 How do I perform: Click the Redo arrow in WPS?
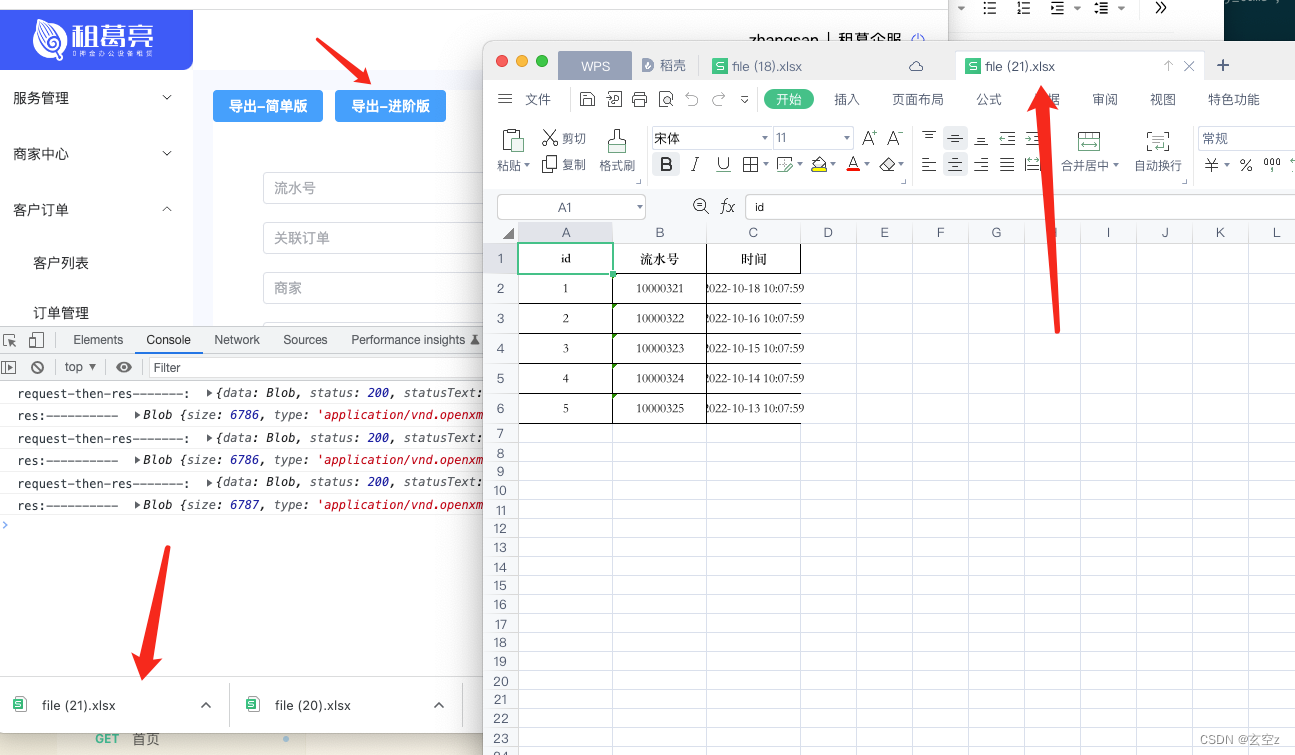click(x=718, y=99)
